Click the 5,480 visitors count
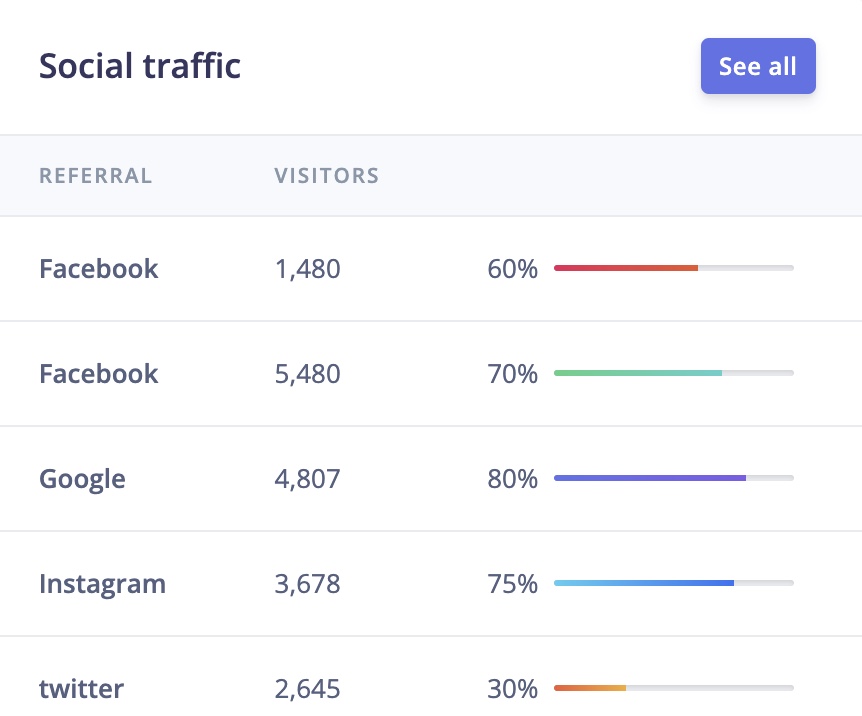Screen dimensions: 862x716 coord(307,374)
